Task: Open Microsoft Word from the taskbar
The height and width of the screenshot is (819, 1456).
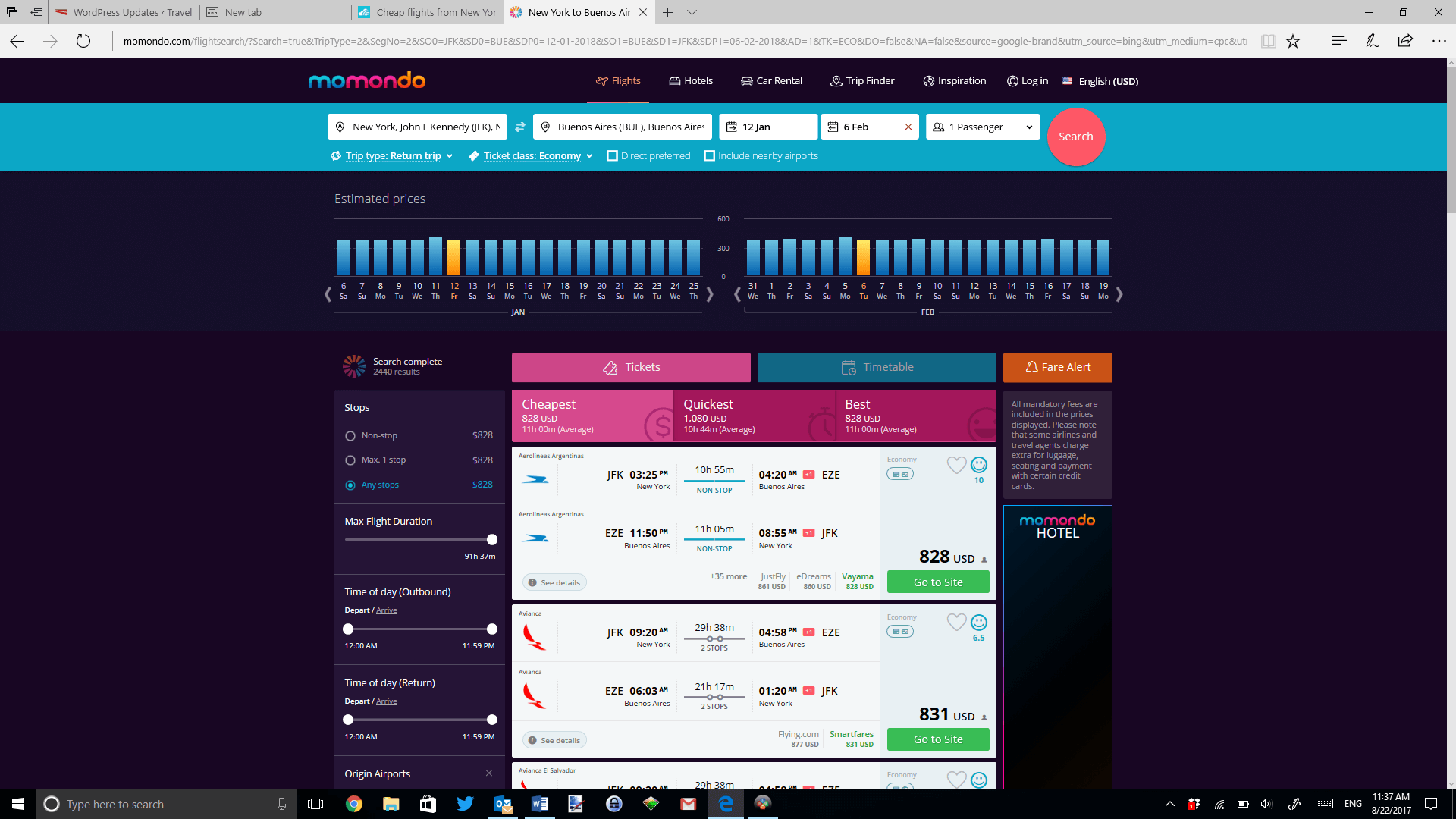Action: pos(540,804)
